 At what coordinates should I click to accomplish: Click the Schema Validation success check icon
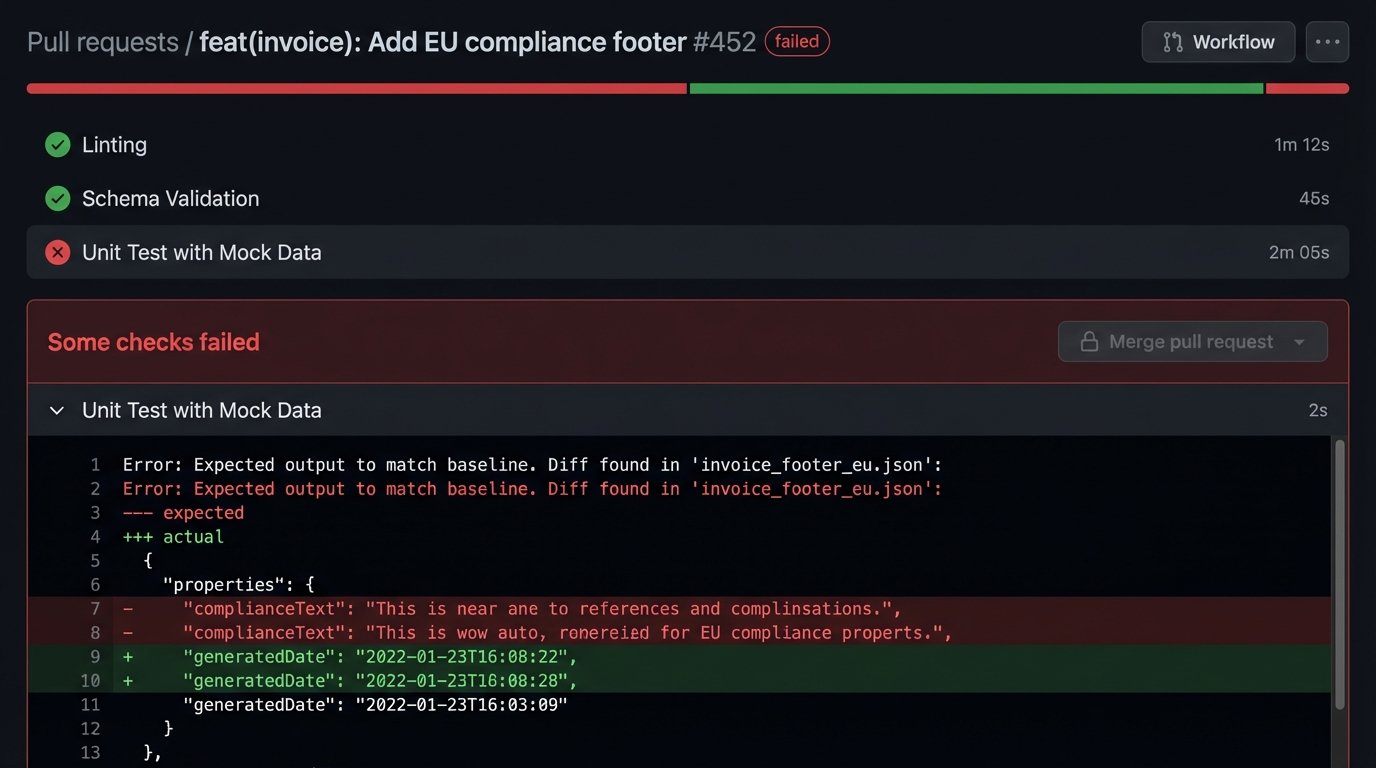pos(58,199)
